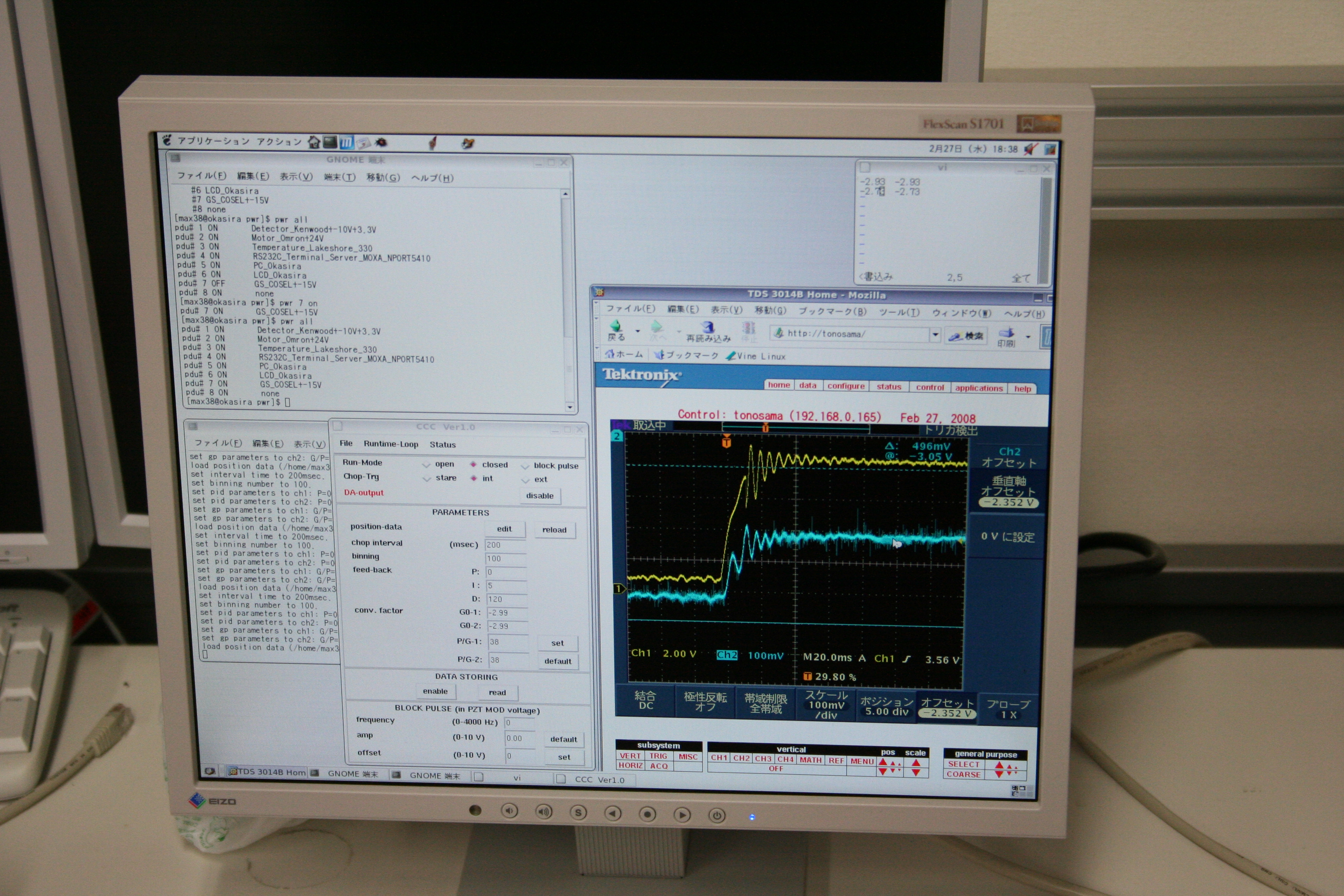The image size is (1344, 896).
Task: Click general purpose large down arrow
Action: pyautogui.click(x=999, y=774)
